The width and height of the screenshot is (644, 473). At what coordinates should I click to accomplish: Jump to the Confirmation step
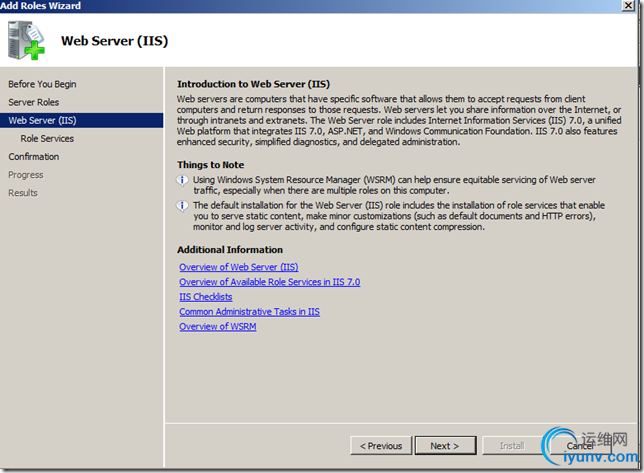coord(34,157)
